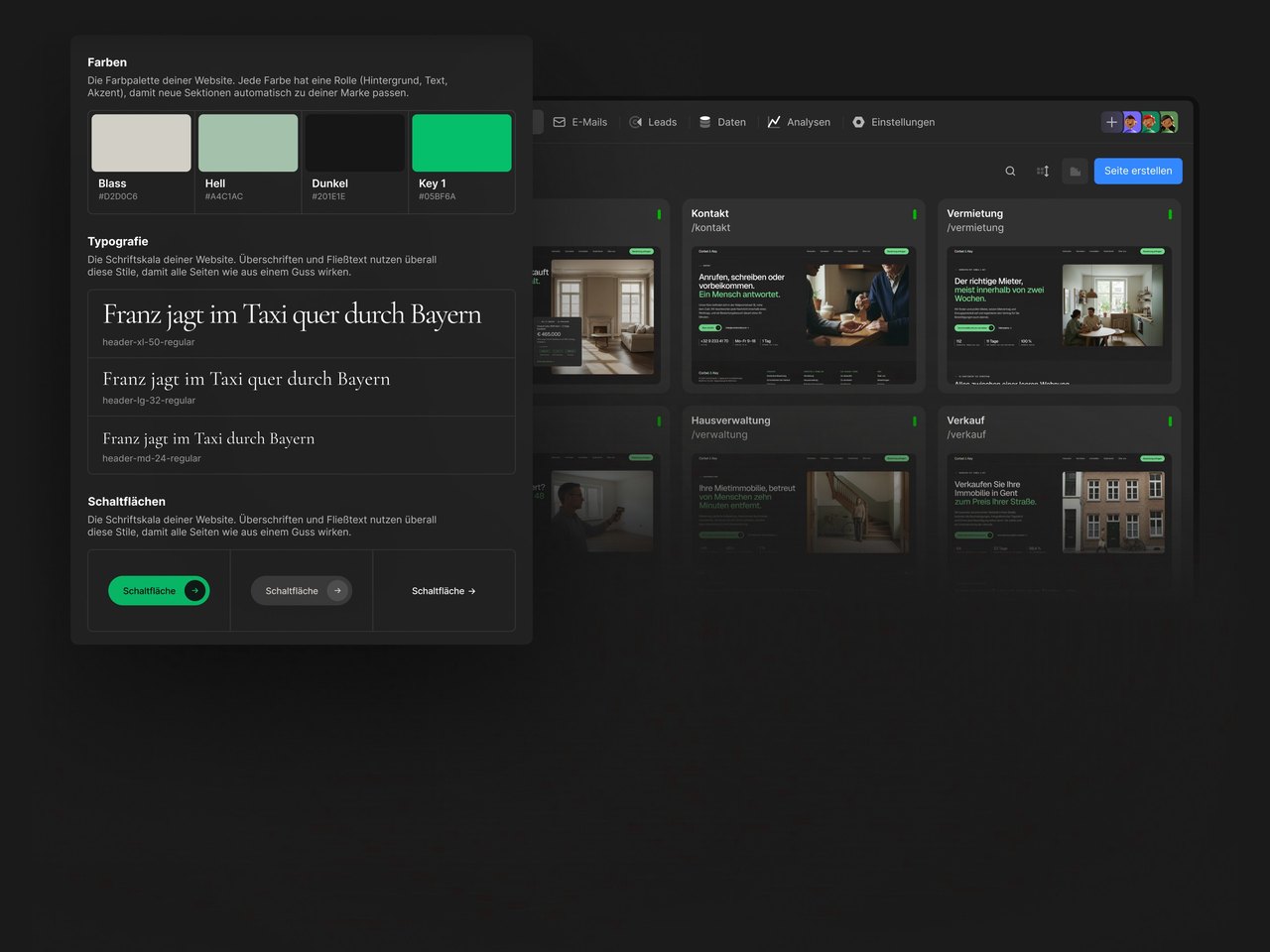This screenshot has height=952, width=1270.
Task: Select the avatar with the purple background
Action: [x=1131, y=122]
